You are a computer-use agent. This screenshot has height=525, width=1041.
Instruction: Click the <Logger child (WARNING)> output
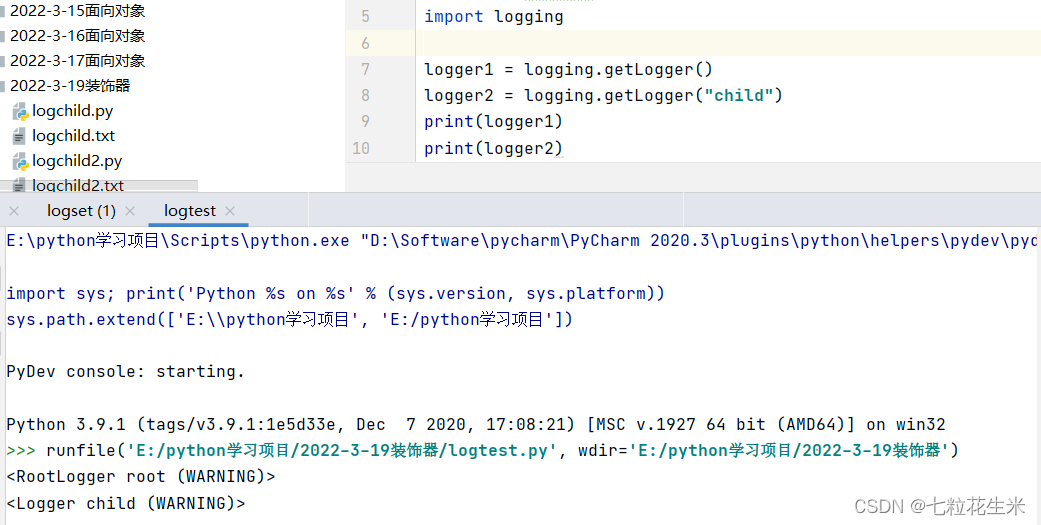tap(125, 503)
